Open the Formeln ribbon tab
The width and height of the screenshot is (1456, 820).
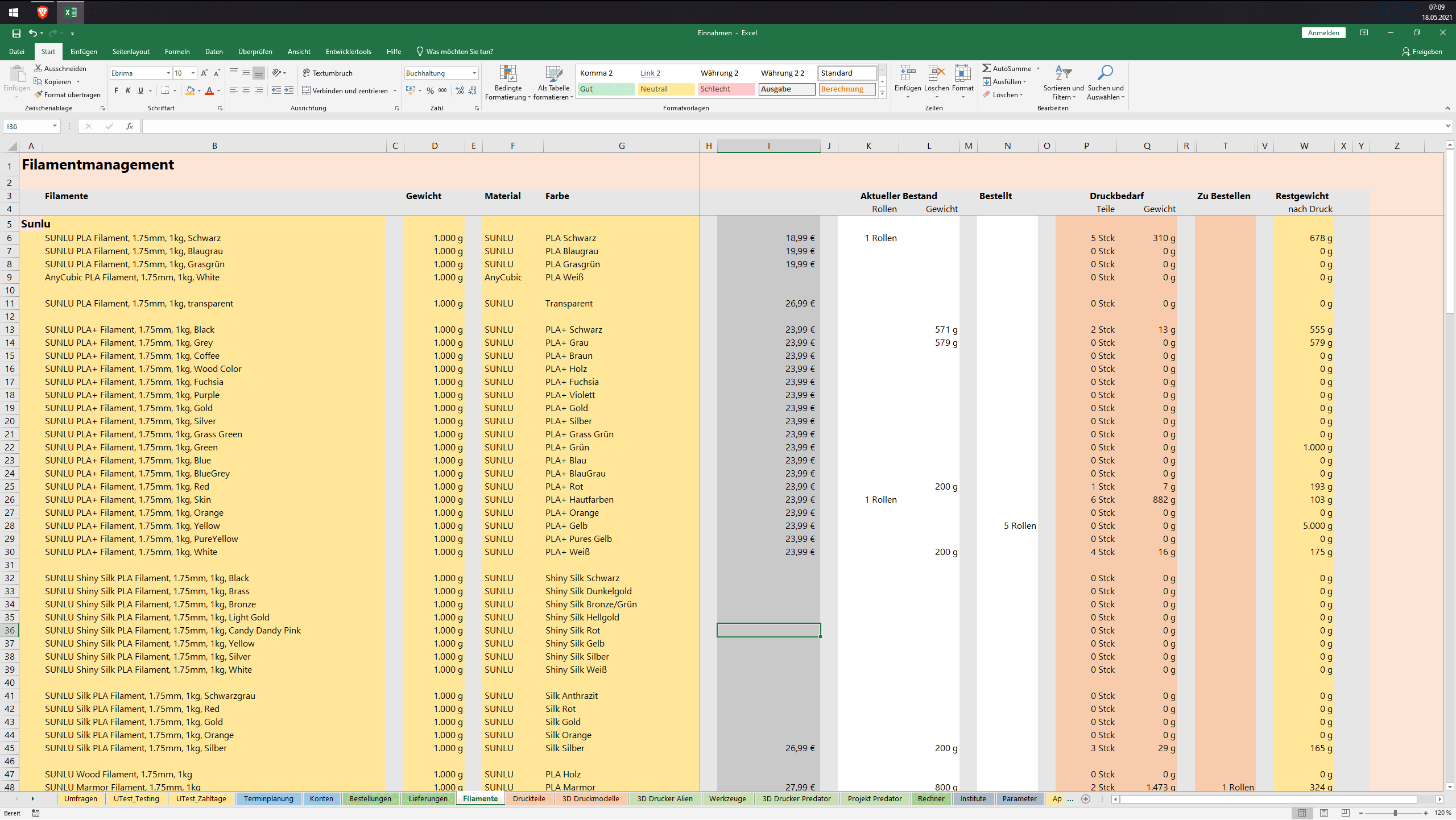coord(177,52)
